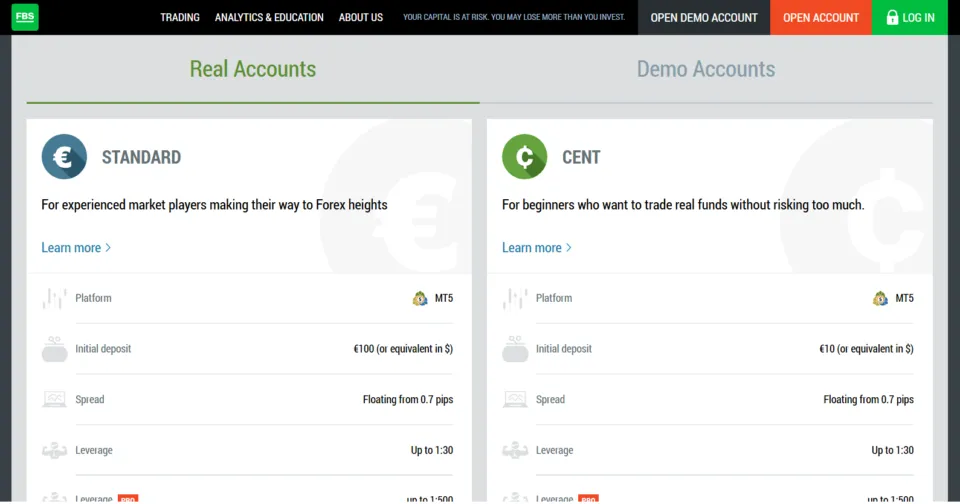Image resolution: width=960 pixels, height=504 pixels.
Task: Click the MT5 text in Cent card
Action: [904, 298]
